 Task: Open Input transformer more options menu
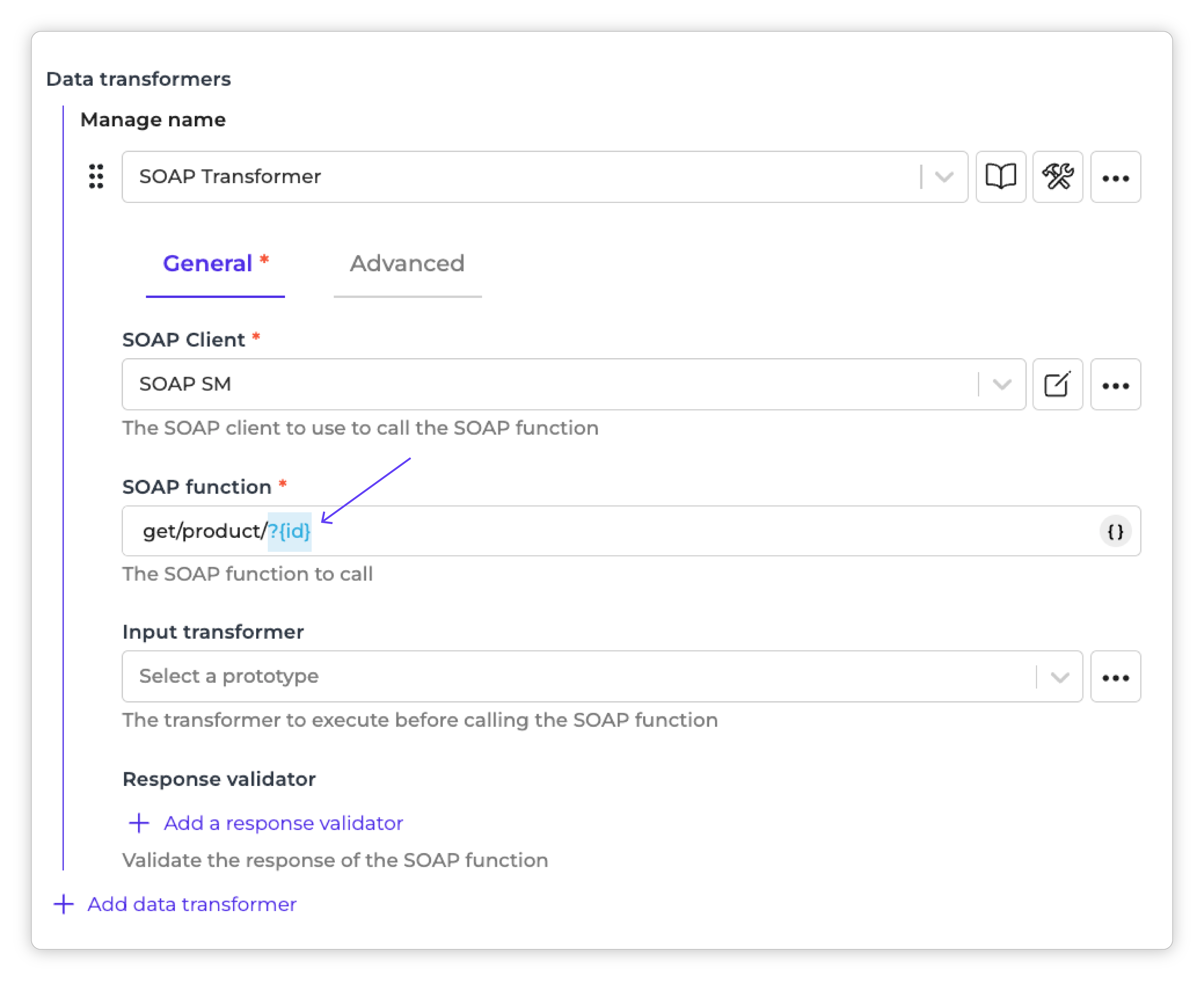[x=1115, y=676]
